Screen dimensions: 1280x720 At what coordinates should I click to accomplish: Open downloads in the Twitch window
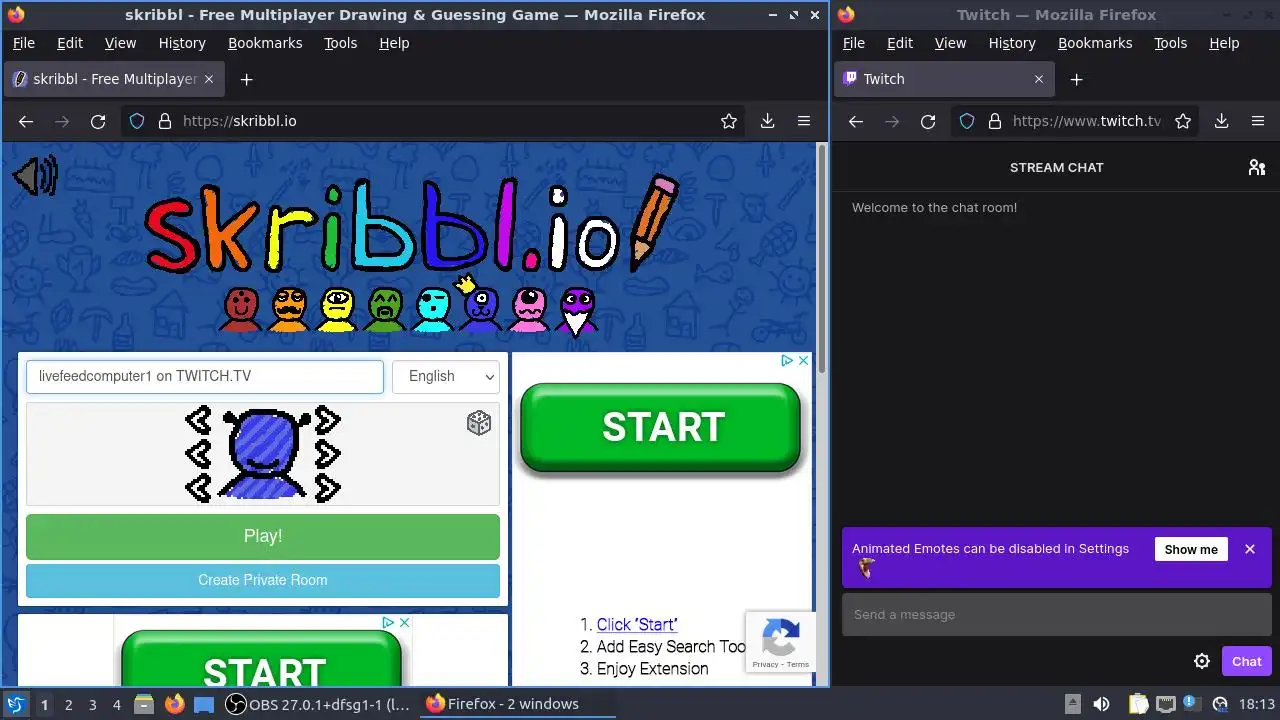click(x=1221, y=121)
